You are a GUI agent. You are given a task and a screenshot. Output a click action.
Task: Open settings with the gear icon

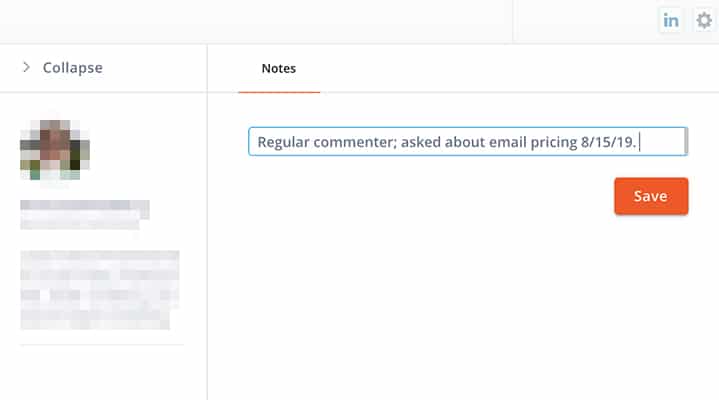click(704, 20)
